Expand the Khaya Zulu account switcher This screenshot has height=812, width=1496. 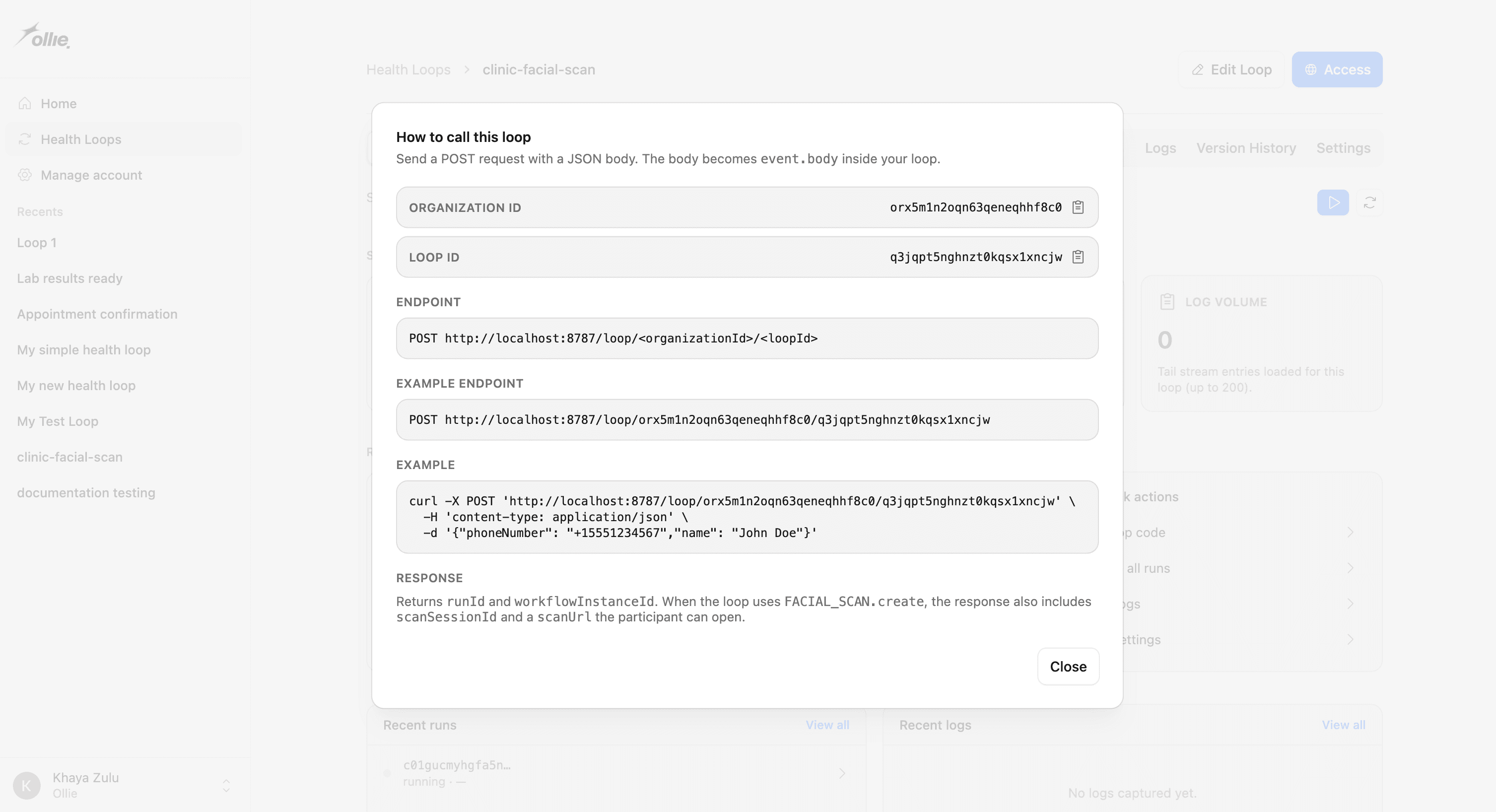tap(226, 785)
